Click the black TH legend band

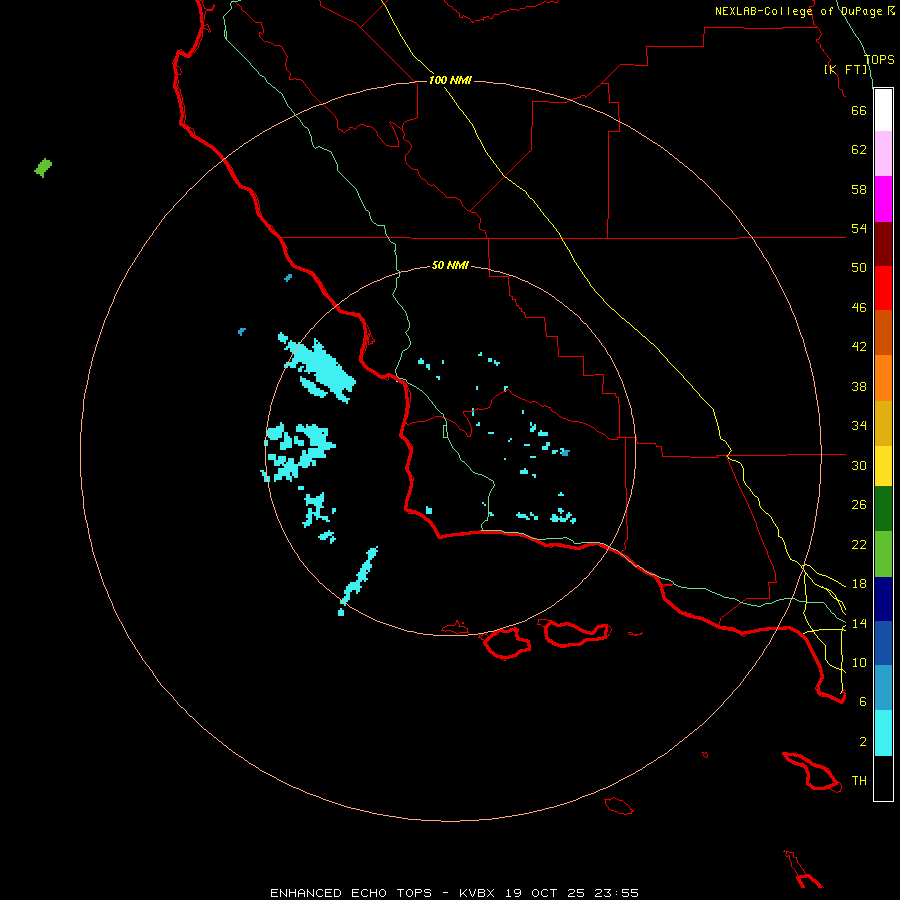pos(883,778)
